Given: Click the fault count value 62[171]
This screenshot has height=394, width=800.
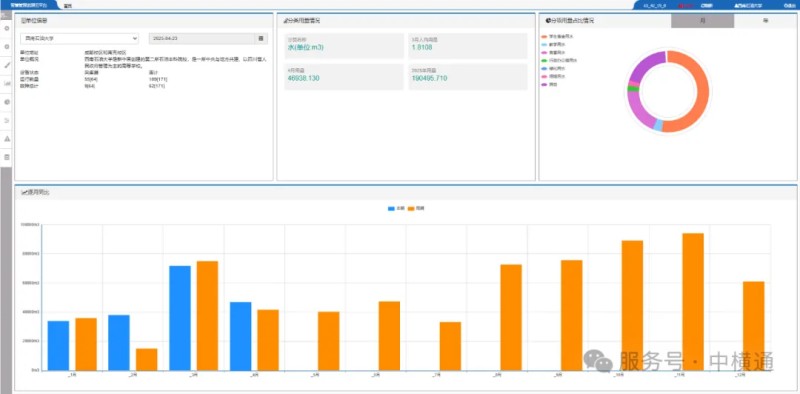Looking at the screenshot, I should (157, 86).
